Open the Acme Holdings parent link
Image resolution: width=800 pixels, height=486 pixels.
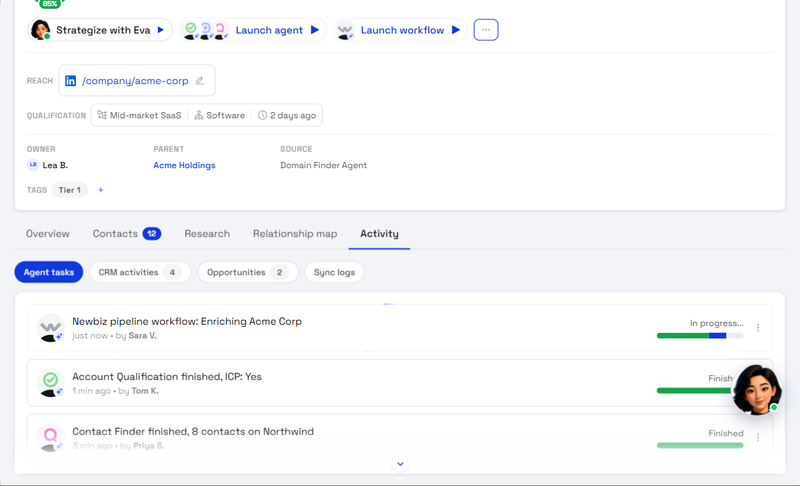(x=184, y=165)
